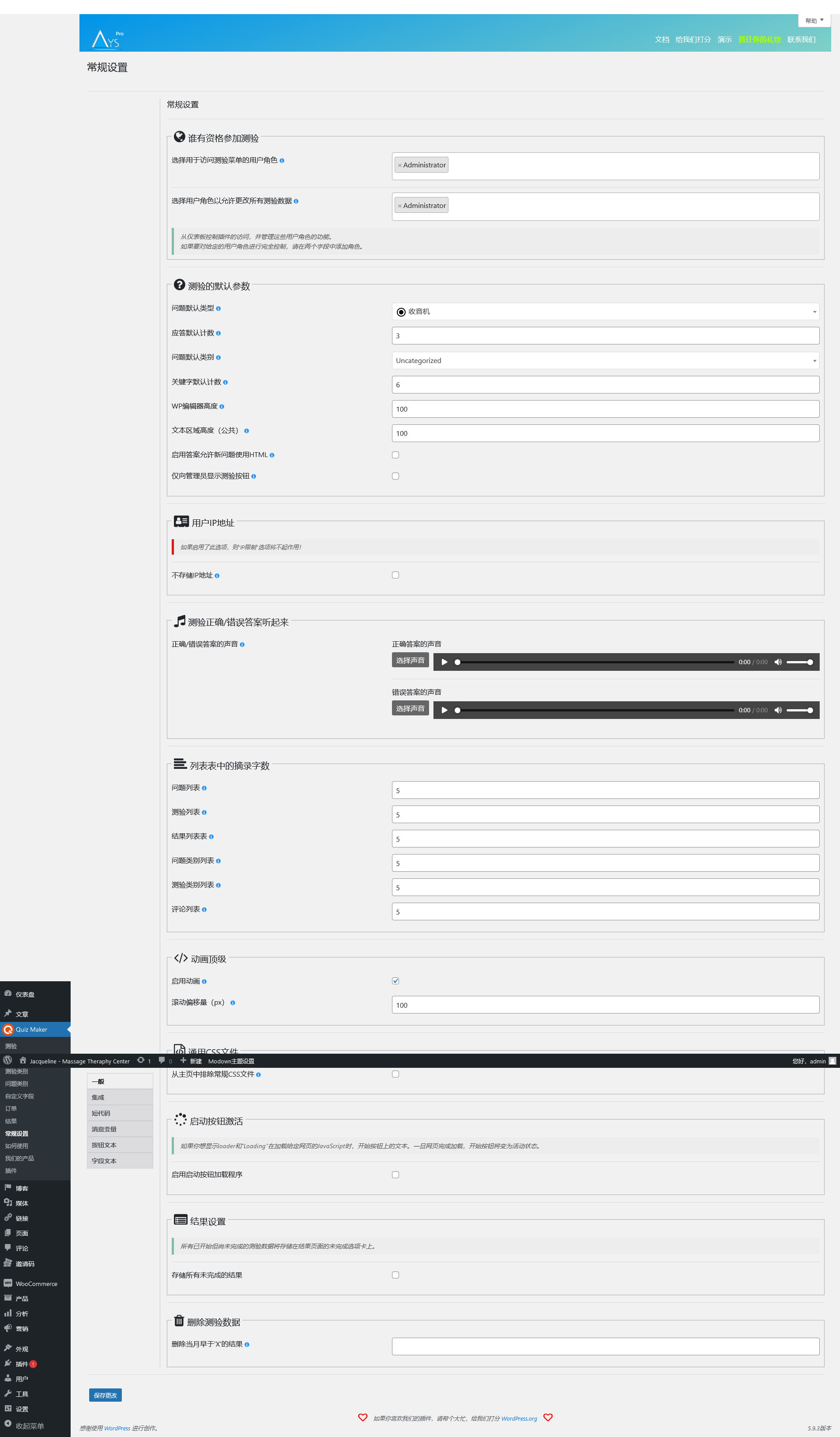
Task: Click 选择声音 for the correct answer sound
Action: tap(411, 660)
